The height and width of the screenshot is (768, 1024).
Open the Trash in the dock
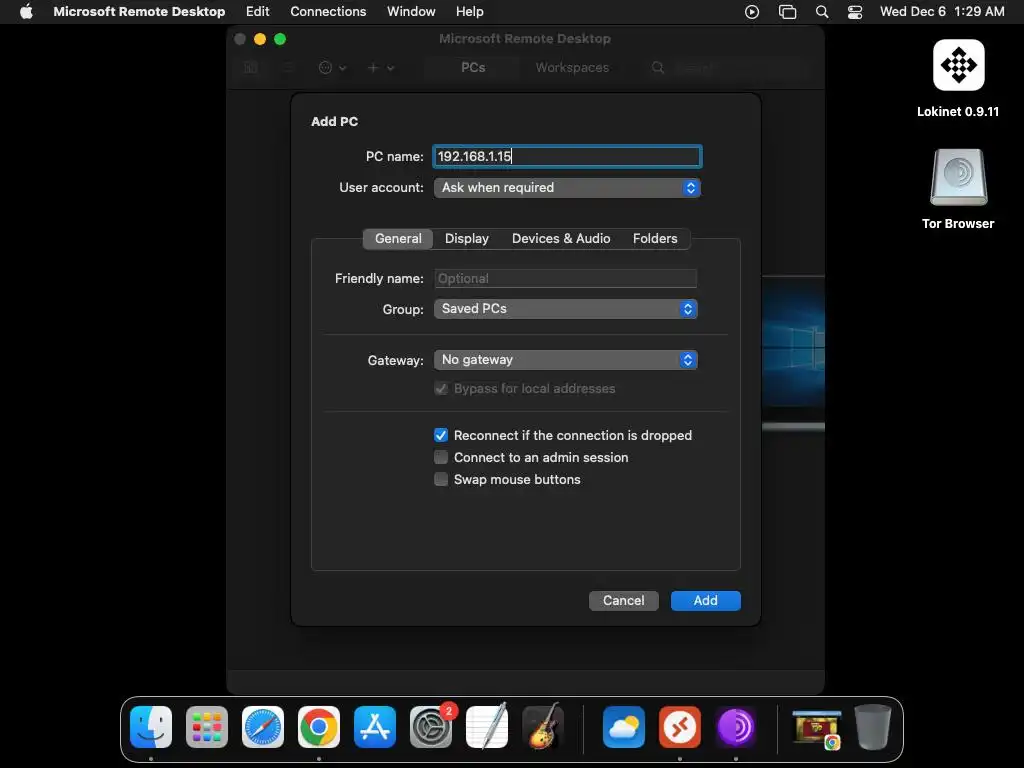click(872, 727)
